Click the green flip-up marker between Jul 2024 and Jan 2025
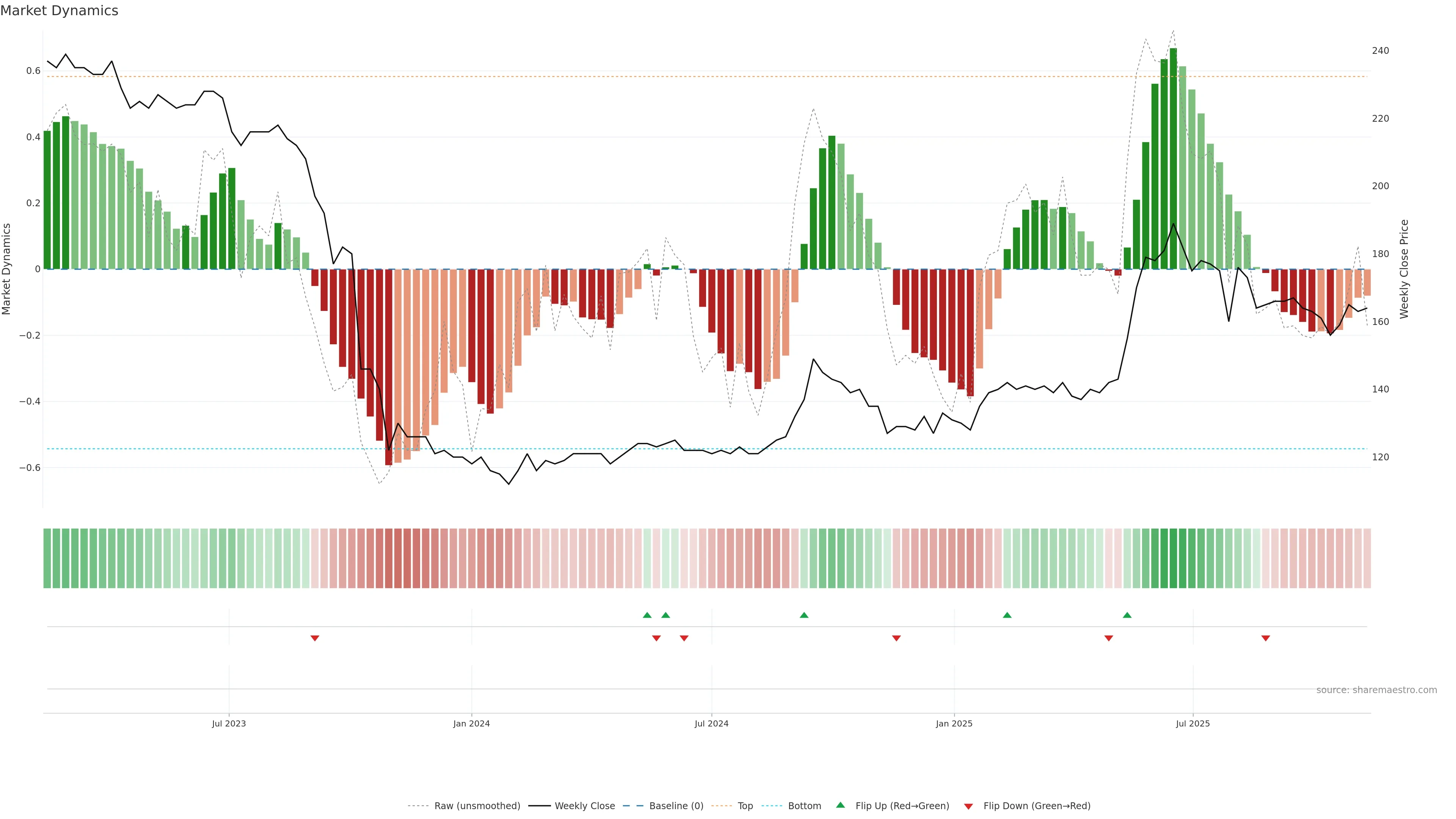 804,615
